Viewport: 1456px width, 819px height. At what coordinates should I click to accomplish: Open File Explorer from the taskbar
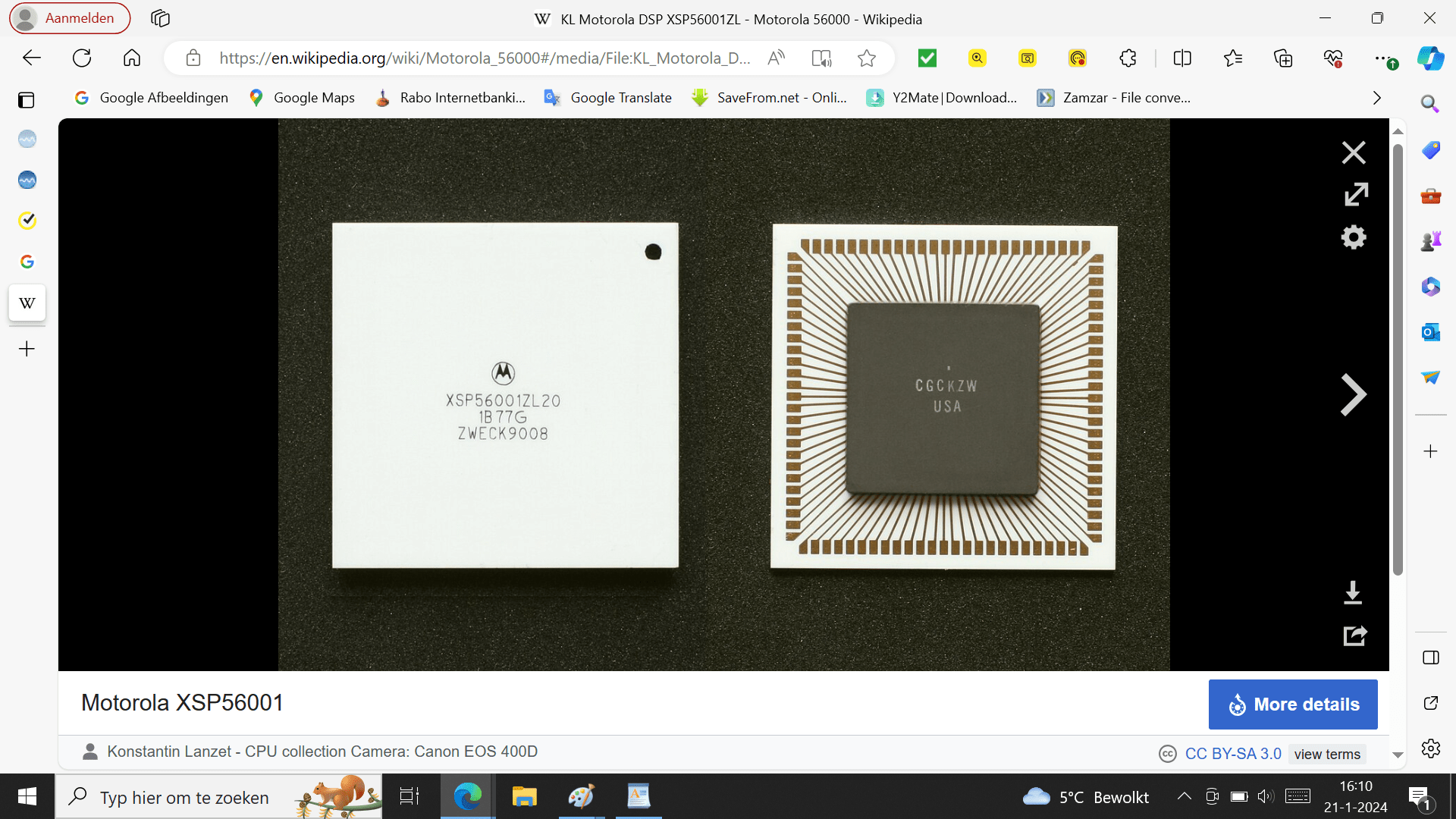coord(524,796)
